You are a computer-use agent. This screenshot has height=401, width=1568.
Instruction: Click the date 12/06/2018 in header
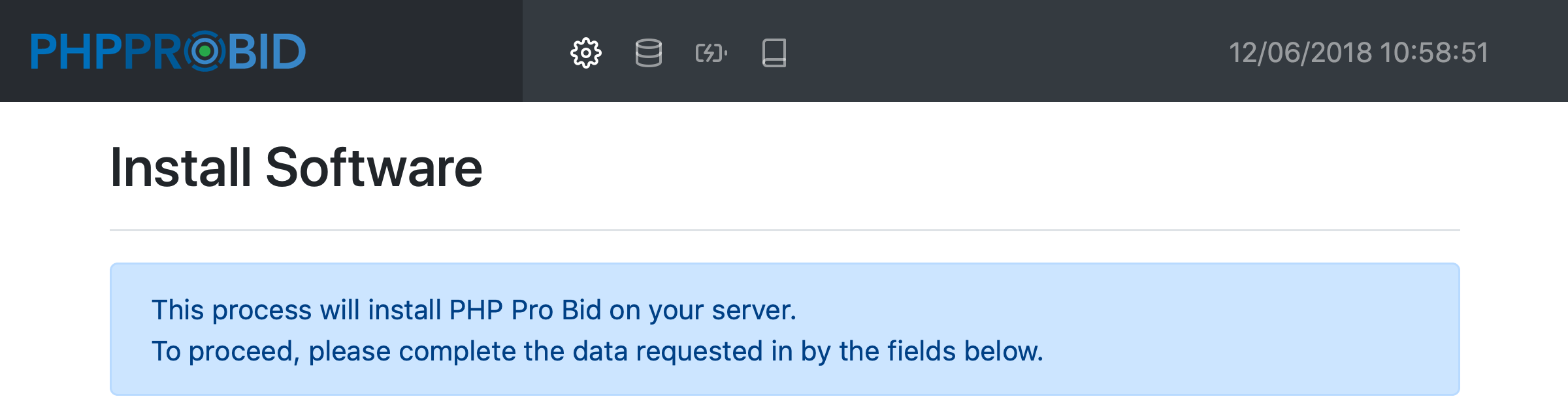1300,53
